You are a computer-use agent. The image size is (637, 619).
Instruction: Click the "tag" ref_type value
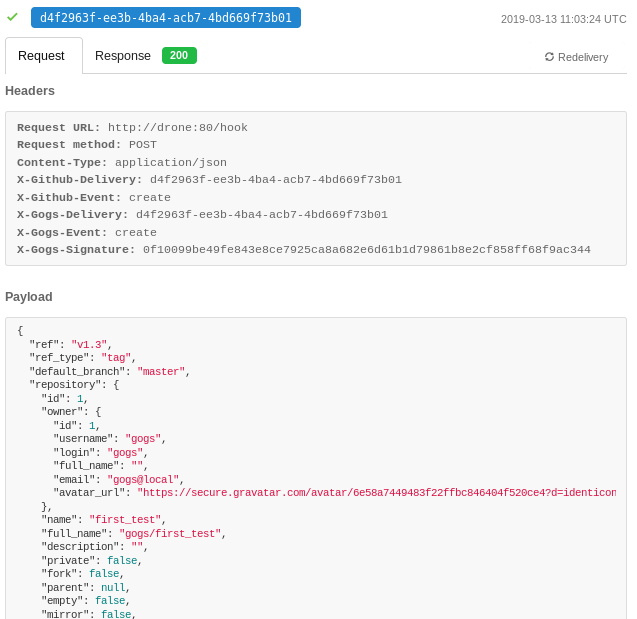pyautogui.click(x=116, y=358)
